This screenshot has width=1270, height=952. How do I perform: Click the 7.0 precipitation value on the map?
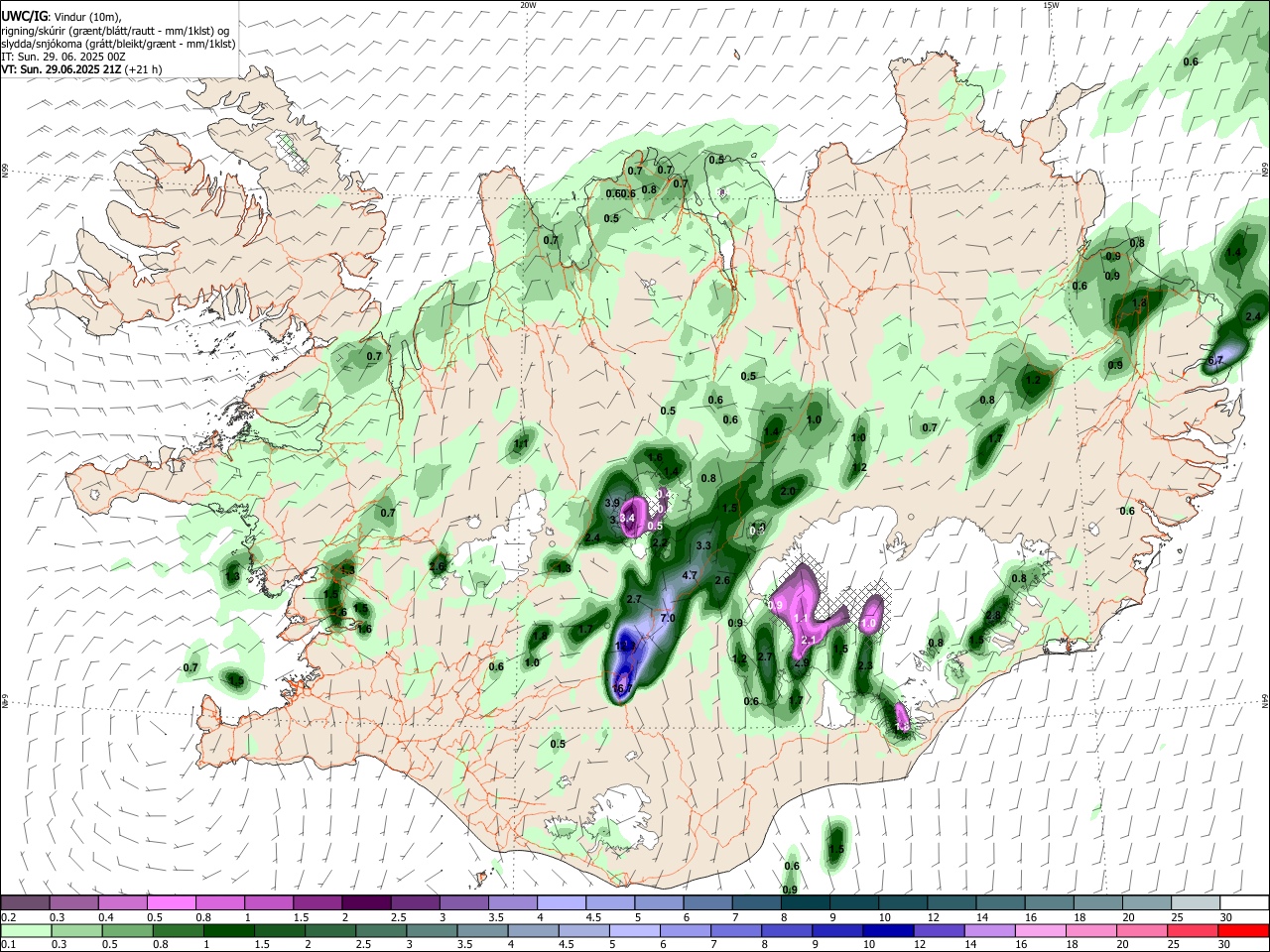click(x=668, y=618)
